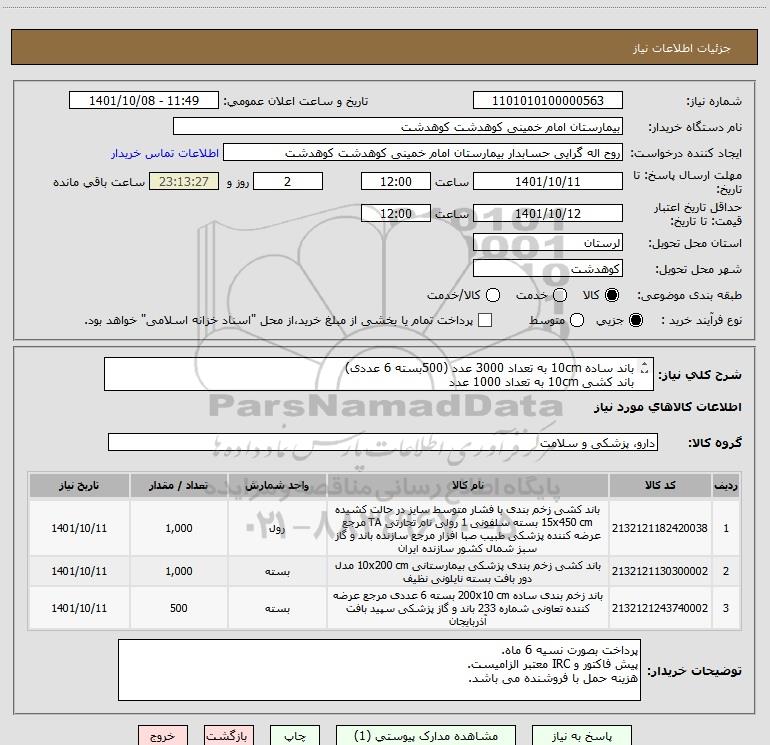
Task: Select the کالا/خدمت radio button
Action: tap(493, 295)
